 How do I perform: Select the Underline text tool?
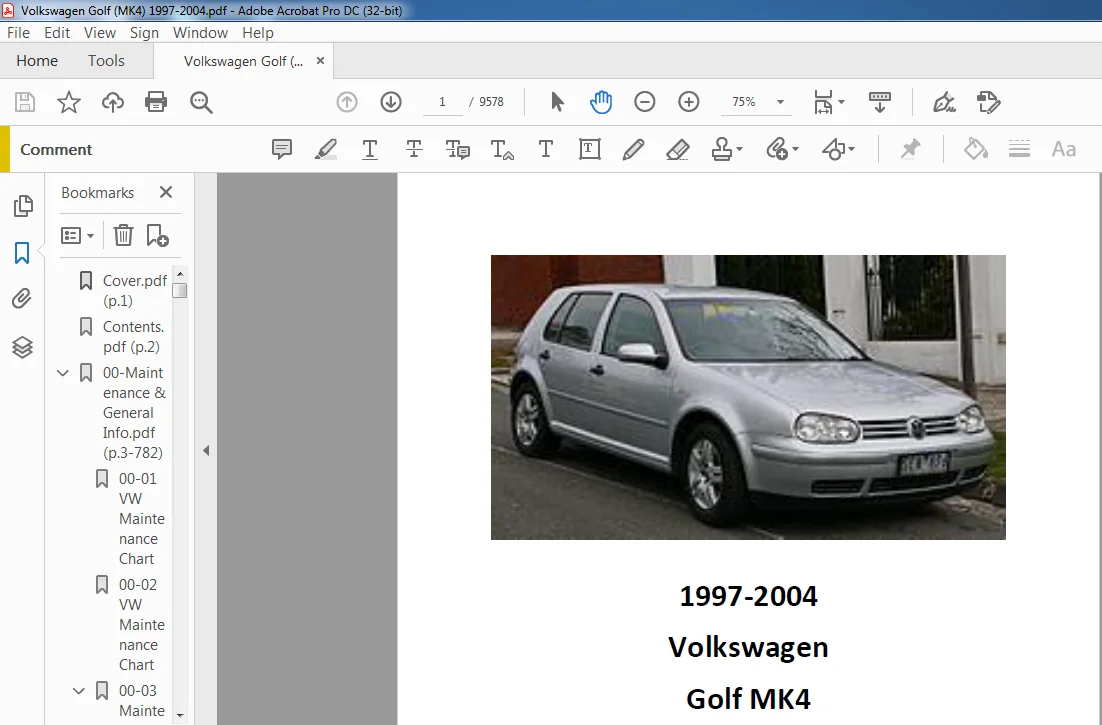coord(370,149)
